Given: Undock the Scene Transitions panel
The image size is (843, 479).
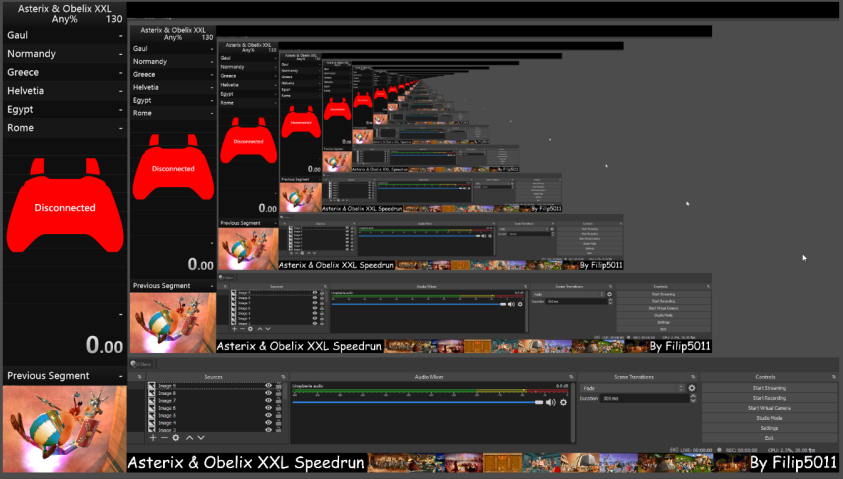Looking at the screenshot, I should (693, 377).
